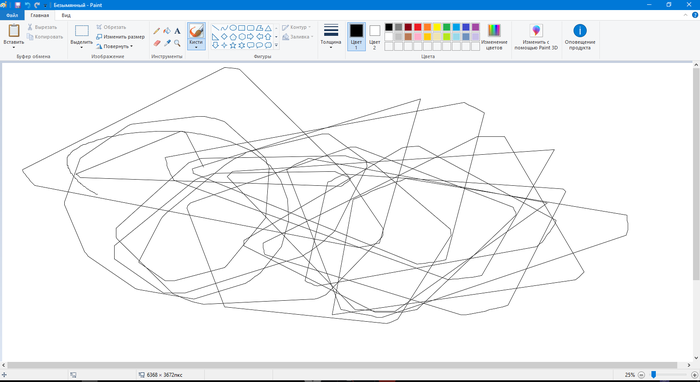
Task: Open the Изменение цветов color editor
Action: coord(494,37)
